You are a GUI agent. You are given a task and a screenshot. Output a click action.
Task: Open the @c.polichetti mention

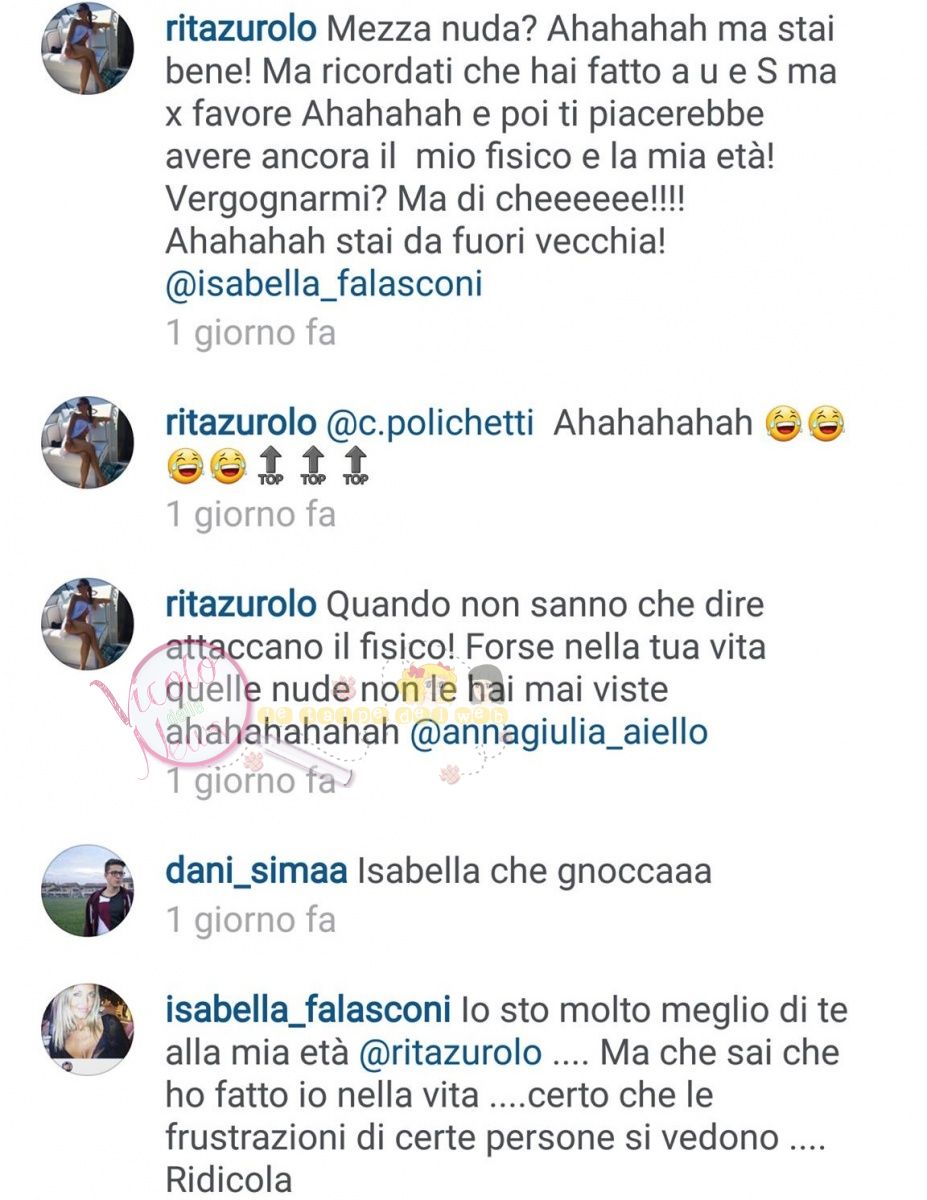(x=429, y=424)
